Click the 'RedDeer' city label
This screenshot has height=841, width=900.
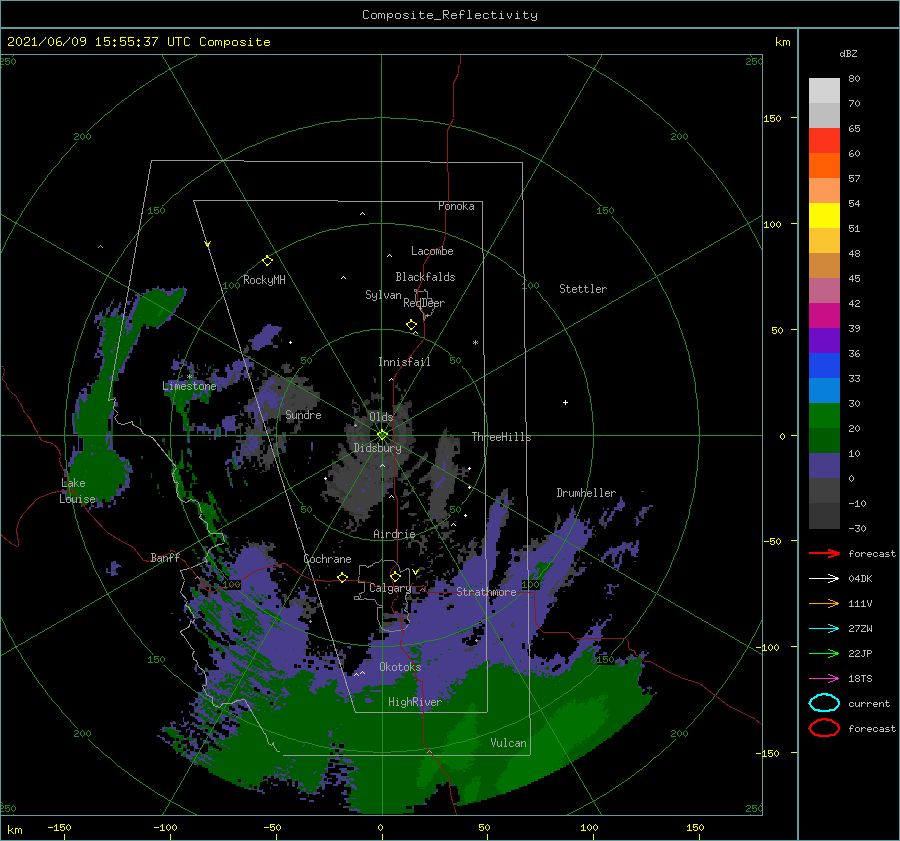point(424,303)
